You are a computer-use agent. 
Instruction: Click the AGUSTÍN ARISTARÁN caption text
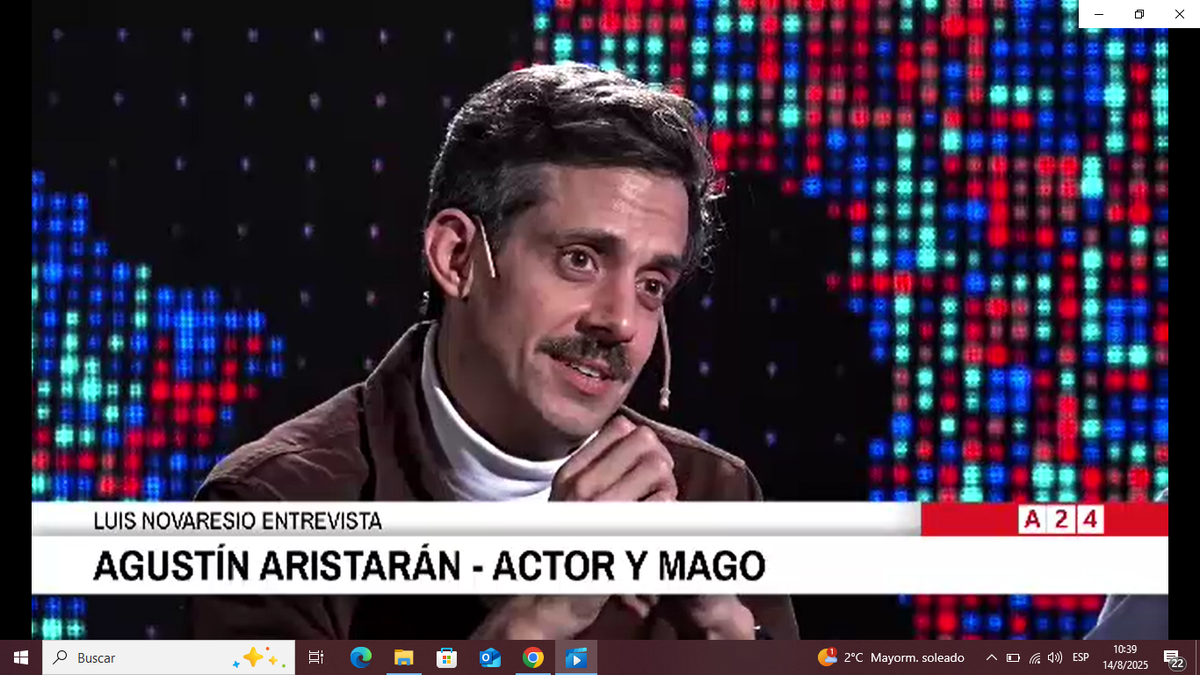pyautogui.click(x=277, y=566)
